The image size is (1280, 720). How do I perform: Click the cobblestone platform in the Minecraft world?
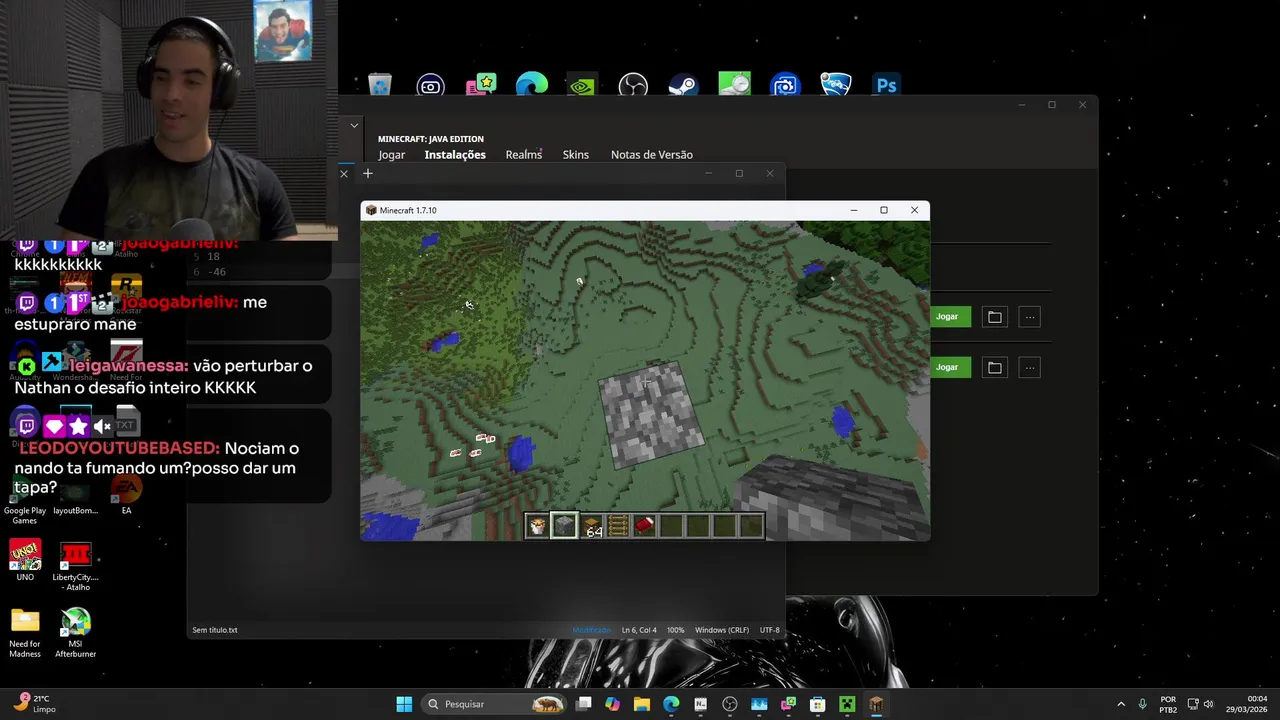click(650, 415)
